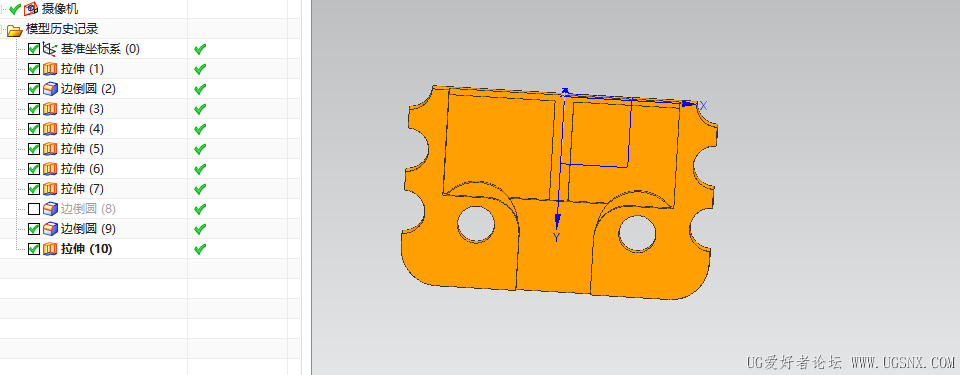Suppress 拉伸 (1) via its checkbox

click(x=34, y=69)
